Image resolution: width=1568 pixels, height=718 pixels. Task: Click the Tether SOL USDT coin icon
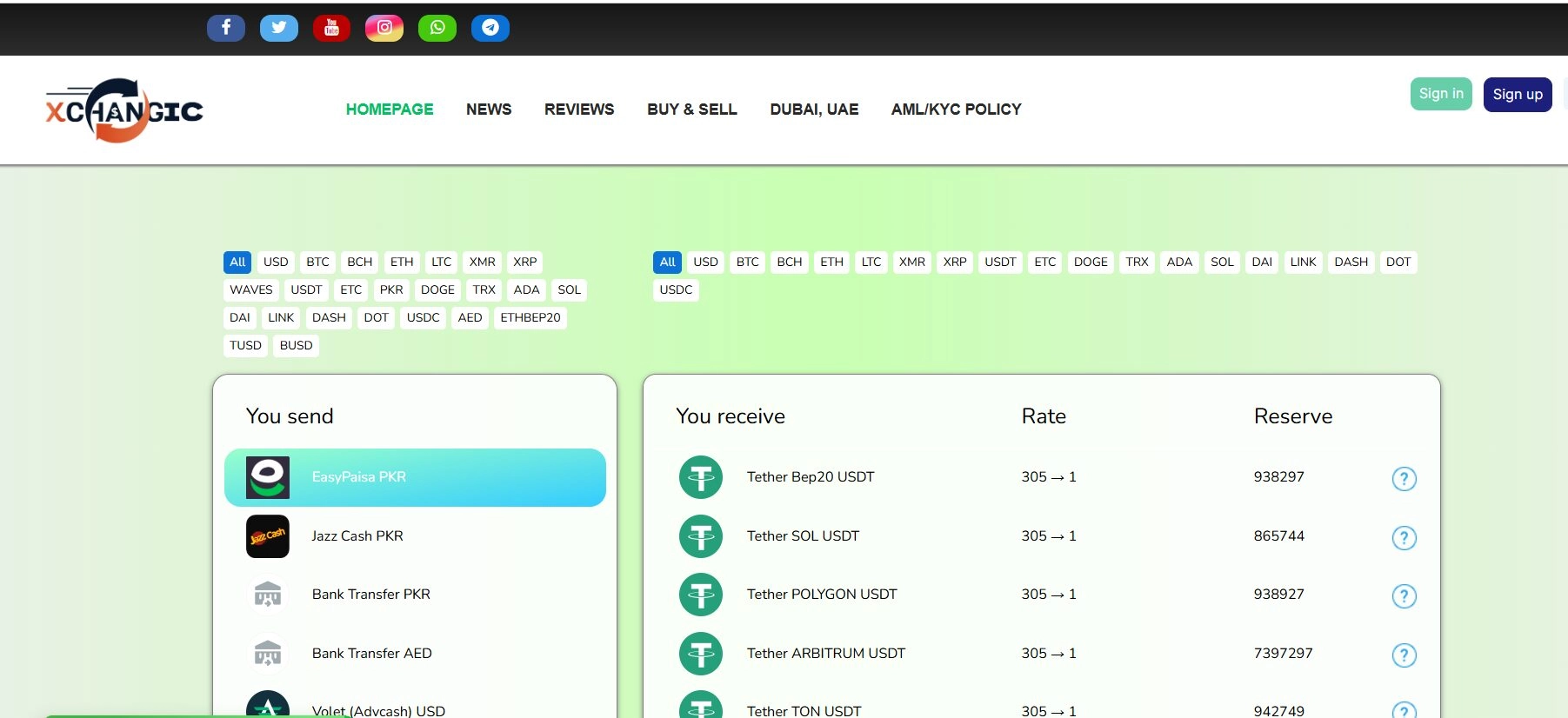(701, 536)
